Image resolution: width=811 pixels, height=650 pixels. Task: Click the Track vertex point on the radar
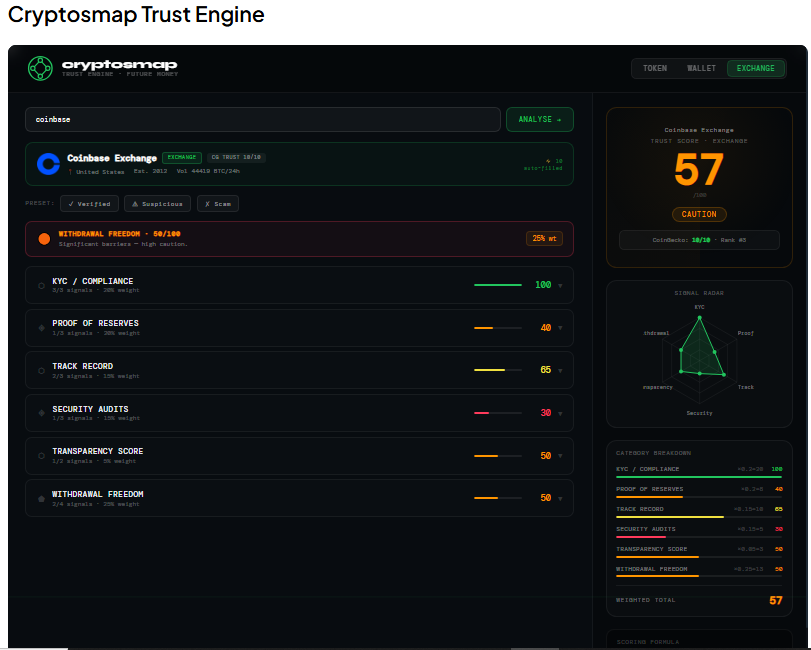click(724, 374)
